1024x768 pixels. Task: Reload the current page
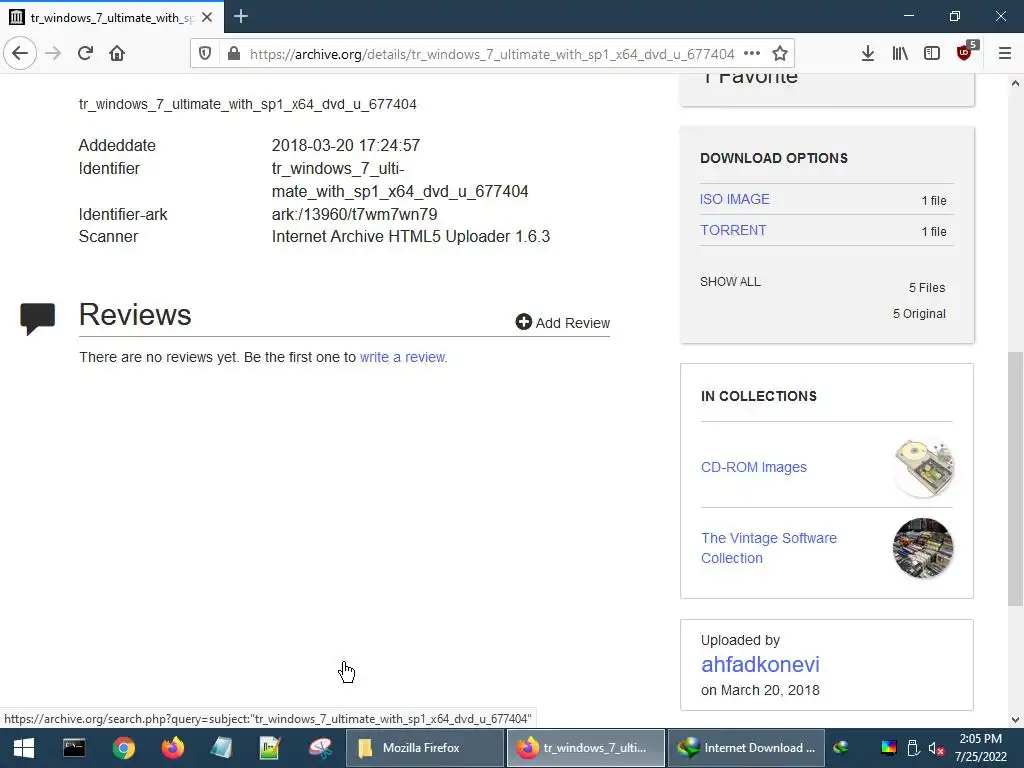point(85,54)
